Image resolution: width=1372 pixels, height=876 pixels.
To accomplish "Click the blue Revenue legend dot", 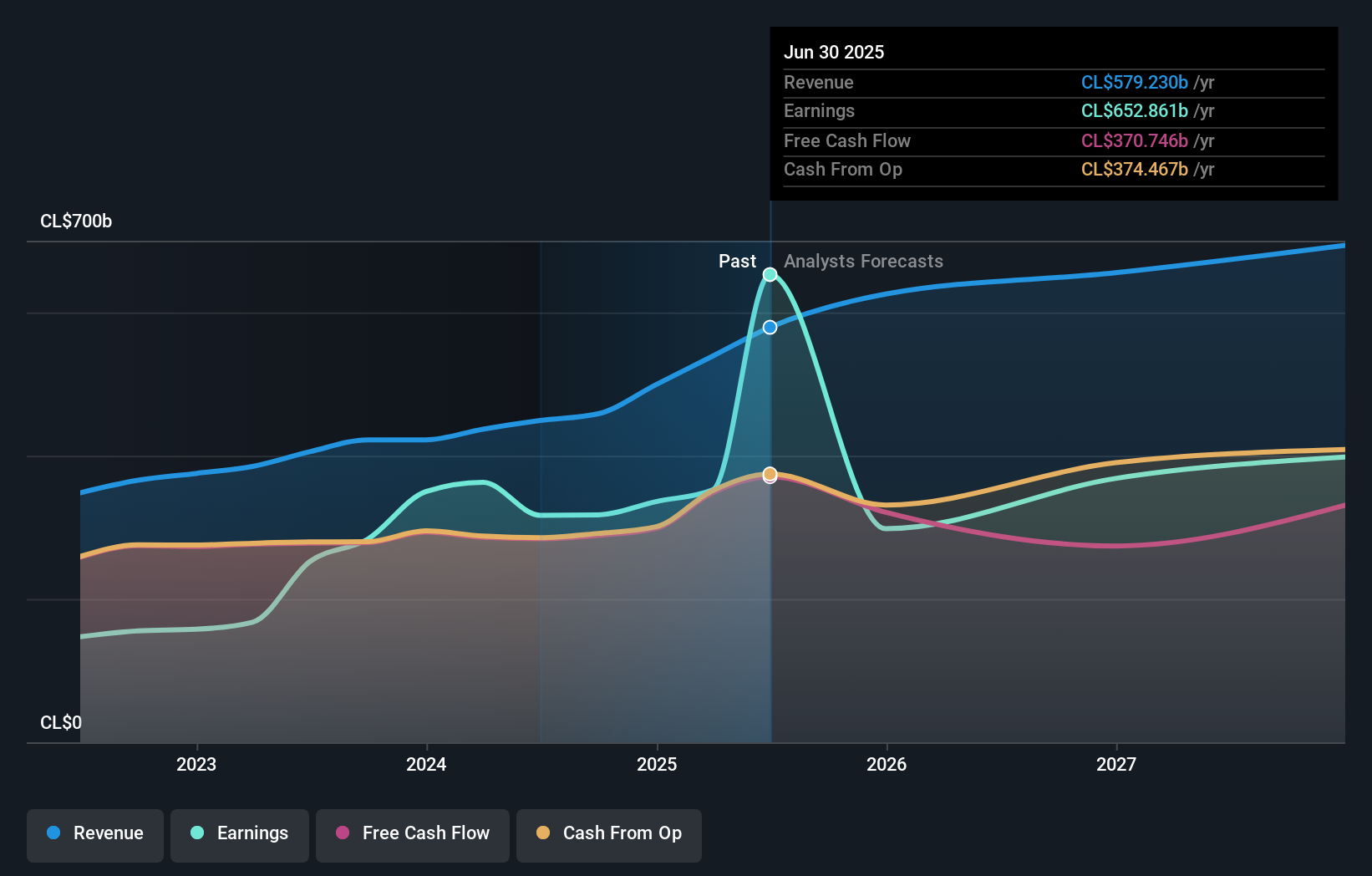I will point(53,833).
